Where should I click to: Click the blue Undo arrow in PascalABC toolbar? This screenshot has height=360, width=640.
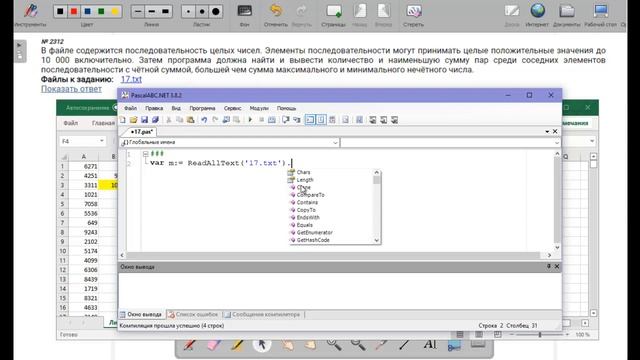(x=204, y=120)
